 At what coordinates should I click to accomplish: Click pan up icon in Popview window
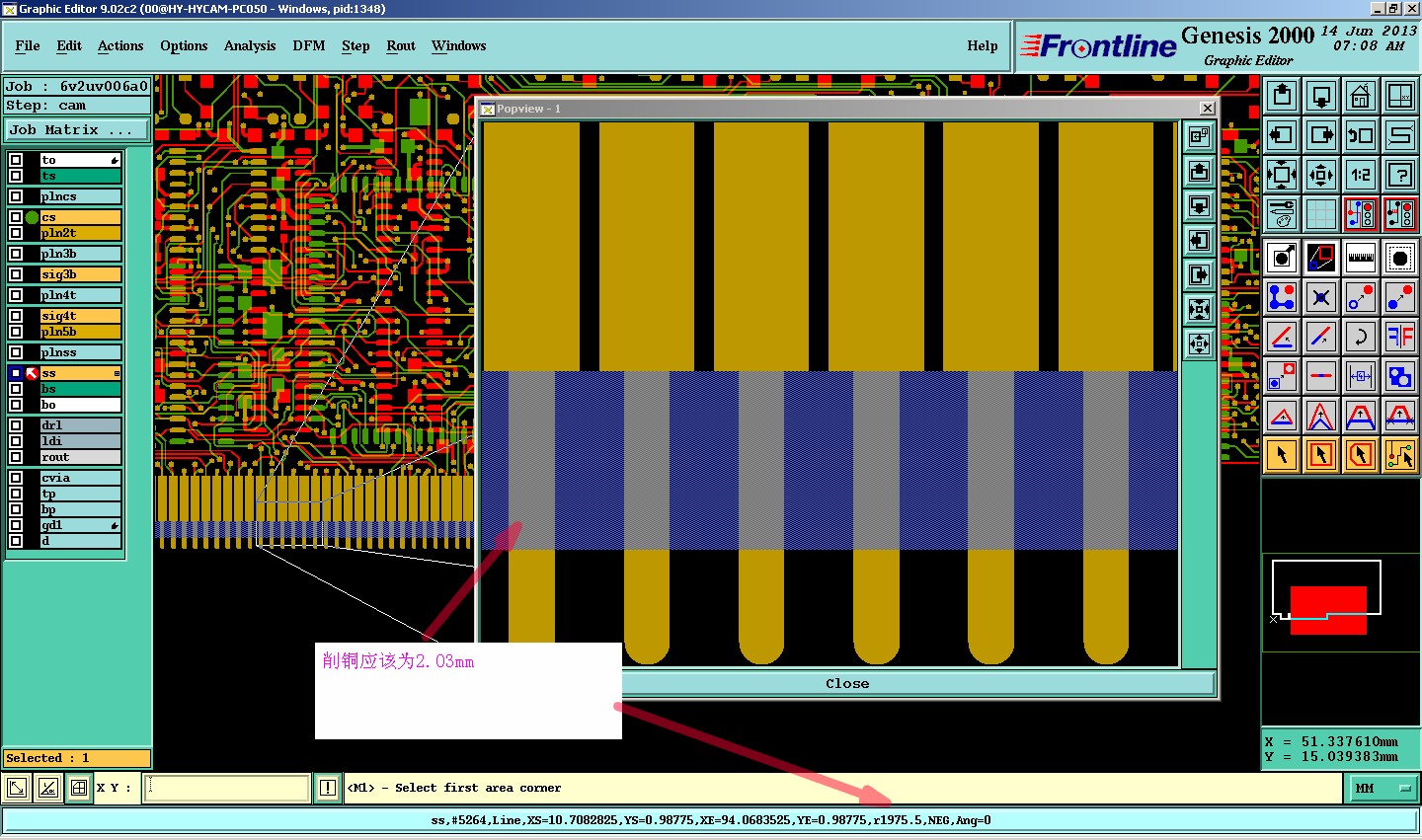(1200, 171)
